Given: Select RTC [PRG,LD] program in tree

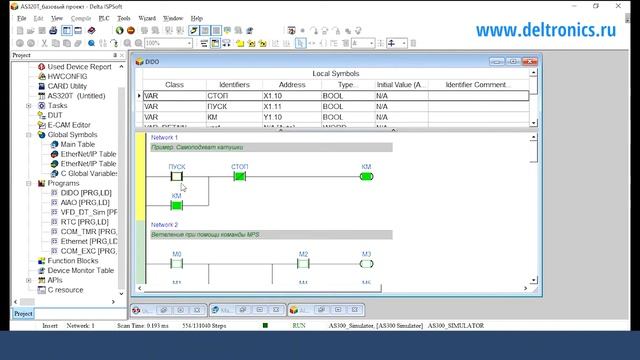Looking at the screenshot, I should tap(84, 222).
